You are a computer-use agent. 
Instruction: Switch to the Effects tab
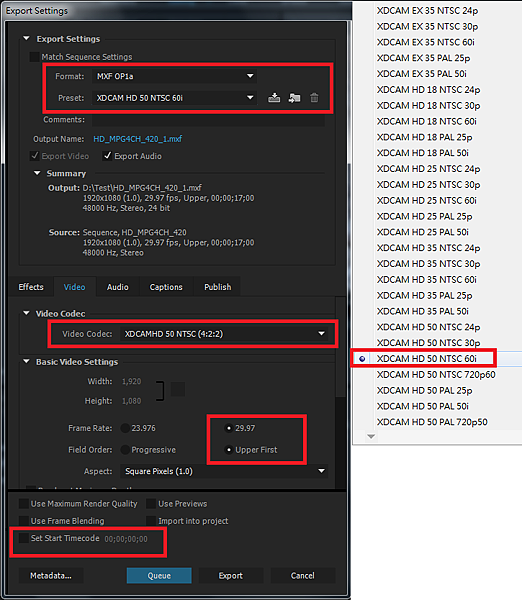[x=31, y=287]
